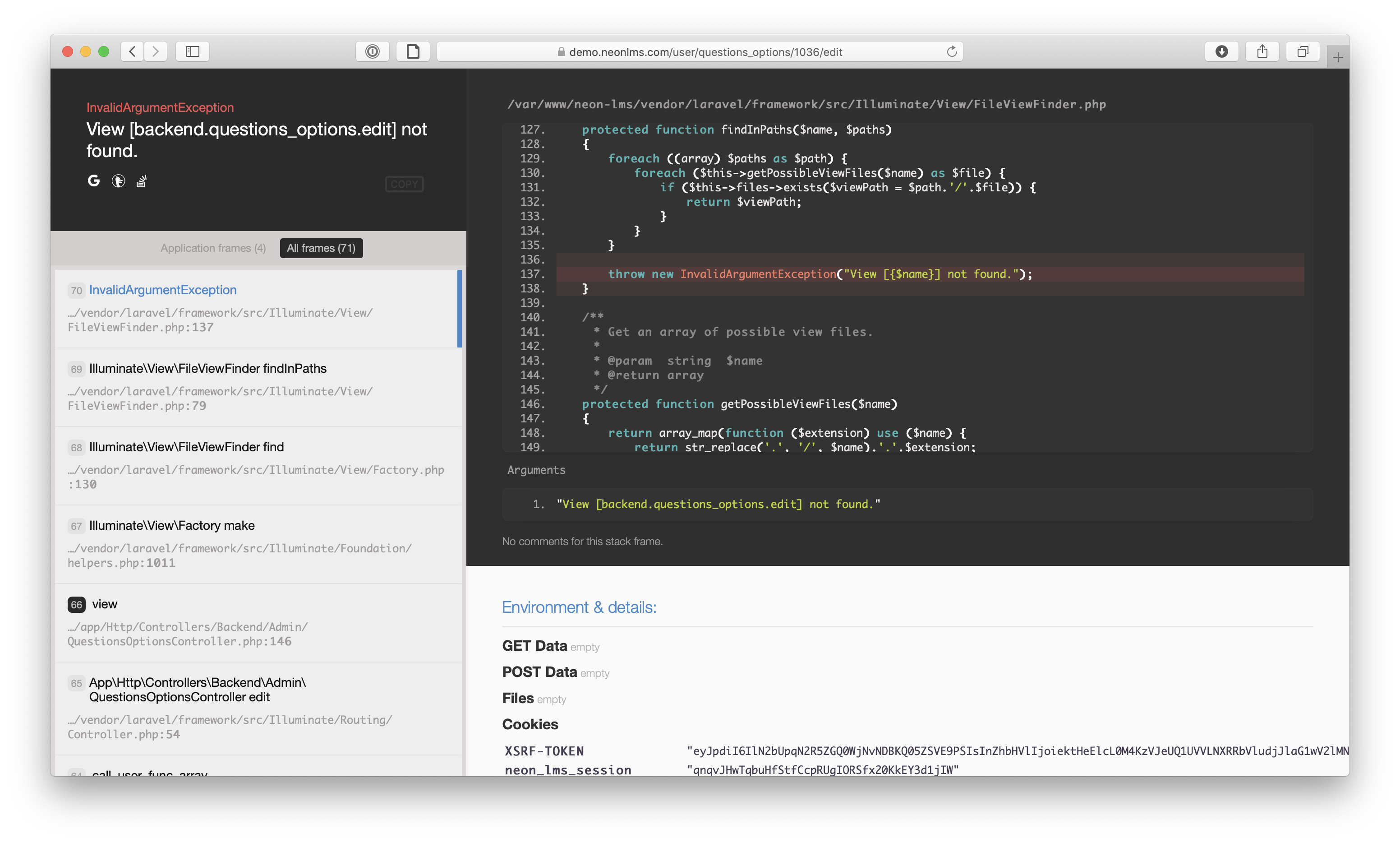
Task: Search the error on Google icon
Action: [94, 181]
